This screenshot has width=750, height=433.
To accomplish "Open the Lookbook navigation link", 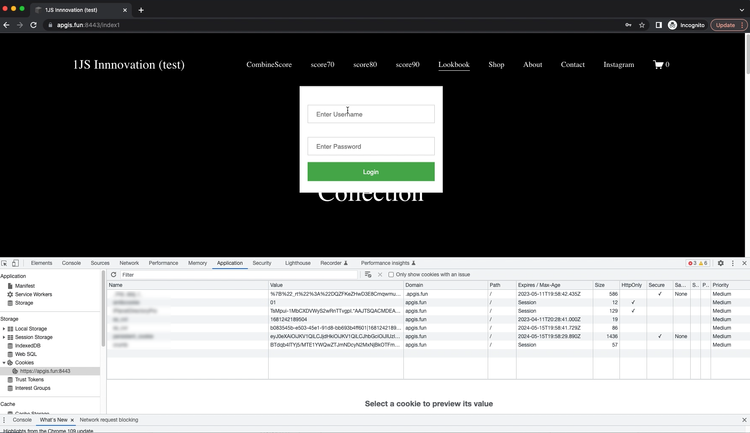I will point(453,65).
